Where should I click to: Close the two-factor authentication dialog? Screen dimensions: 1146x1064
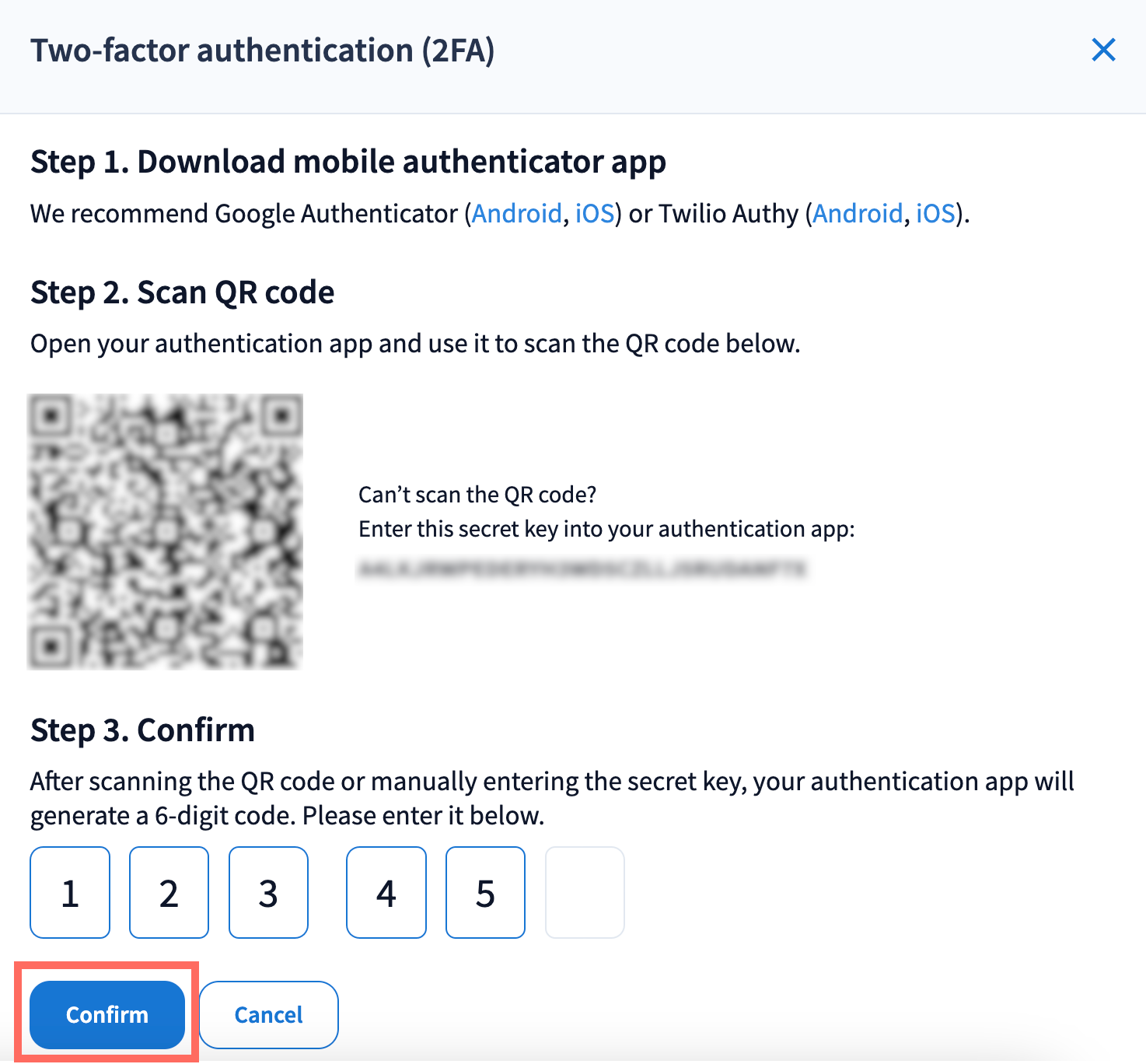[1103, 51]
